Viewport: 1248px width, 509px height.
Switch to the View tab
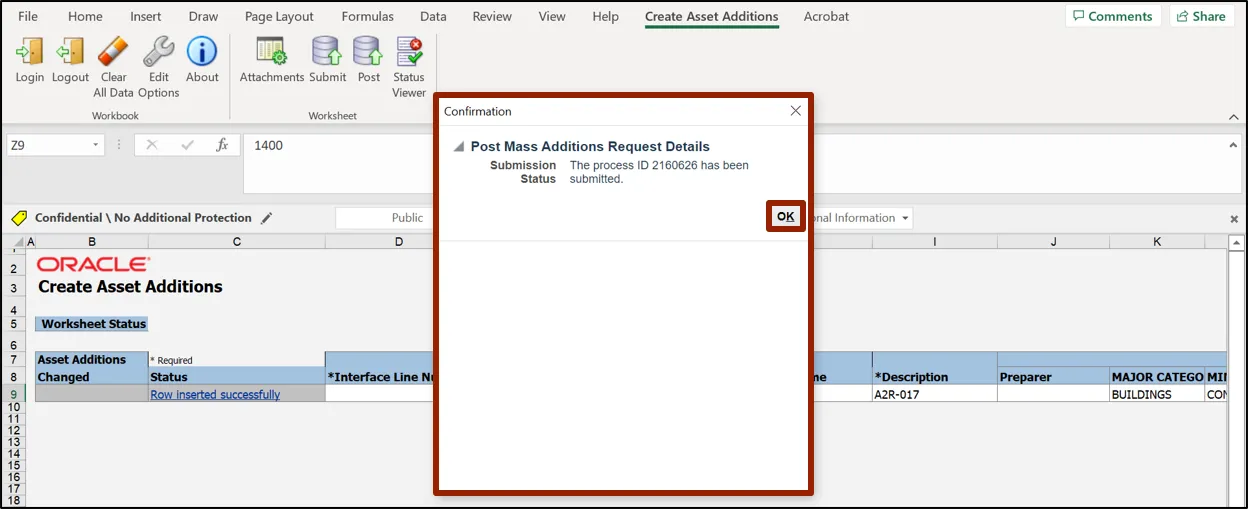(x=552, y=16)
